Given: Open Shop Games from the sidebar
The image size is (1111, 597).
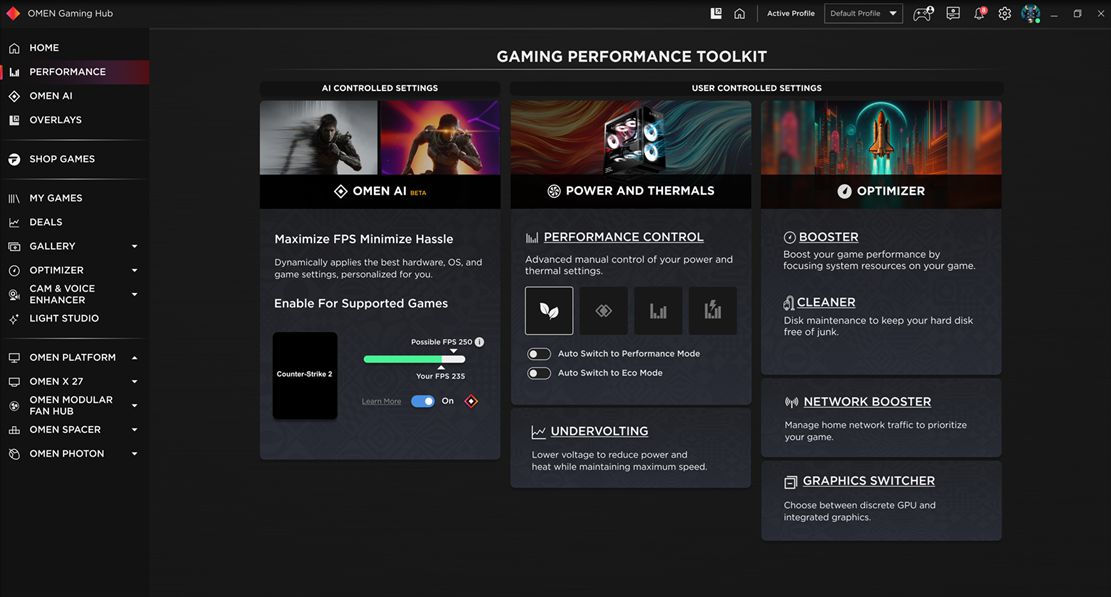Looking at the screenshot, I should tap(62, 159).
